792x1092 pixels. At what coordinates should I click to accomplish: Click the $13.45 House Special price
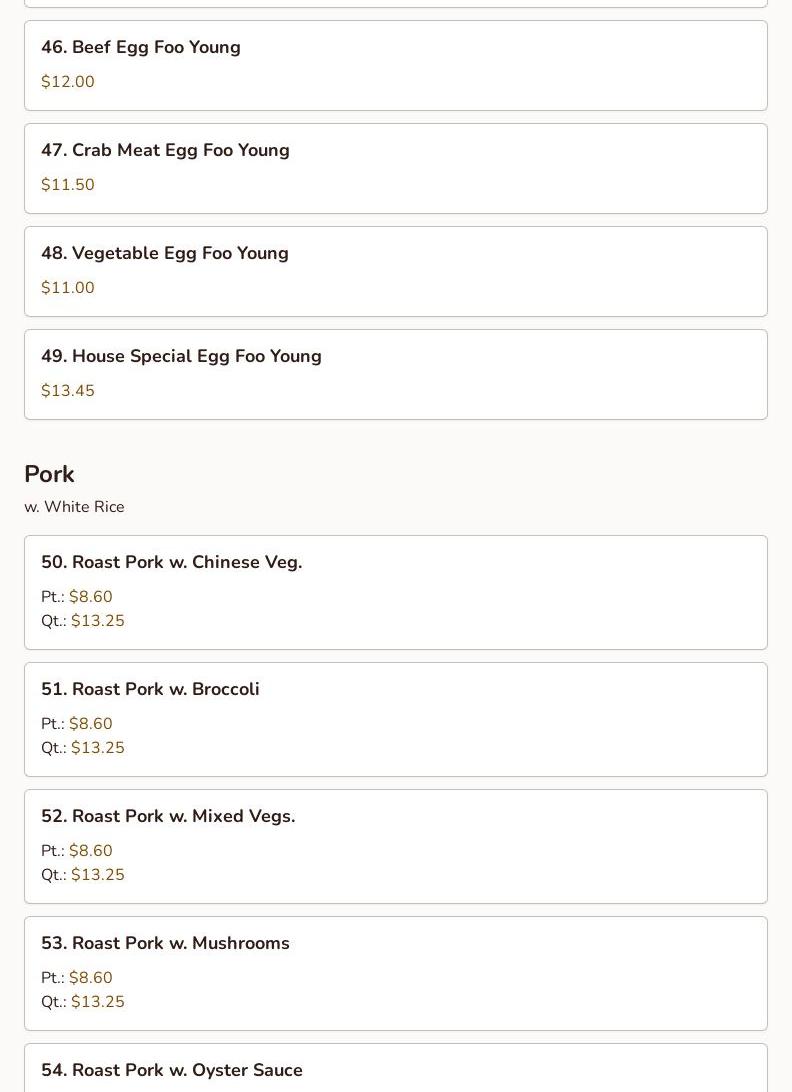tap(68, 391)
